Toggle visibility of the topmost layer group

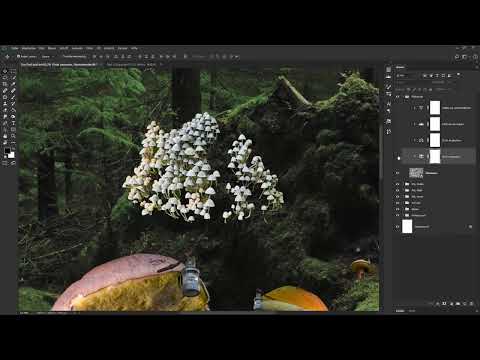coord(397,97)
